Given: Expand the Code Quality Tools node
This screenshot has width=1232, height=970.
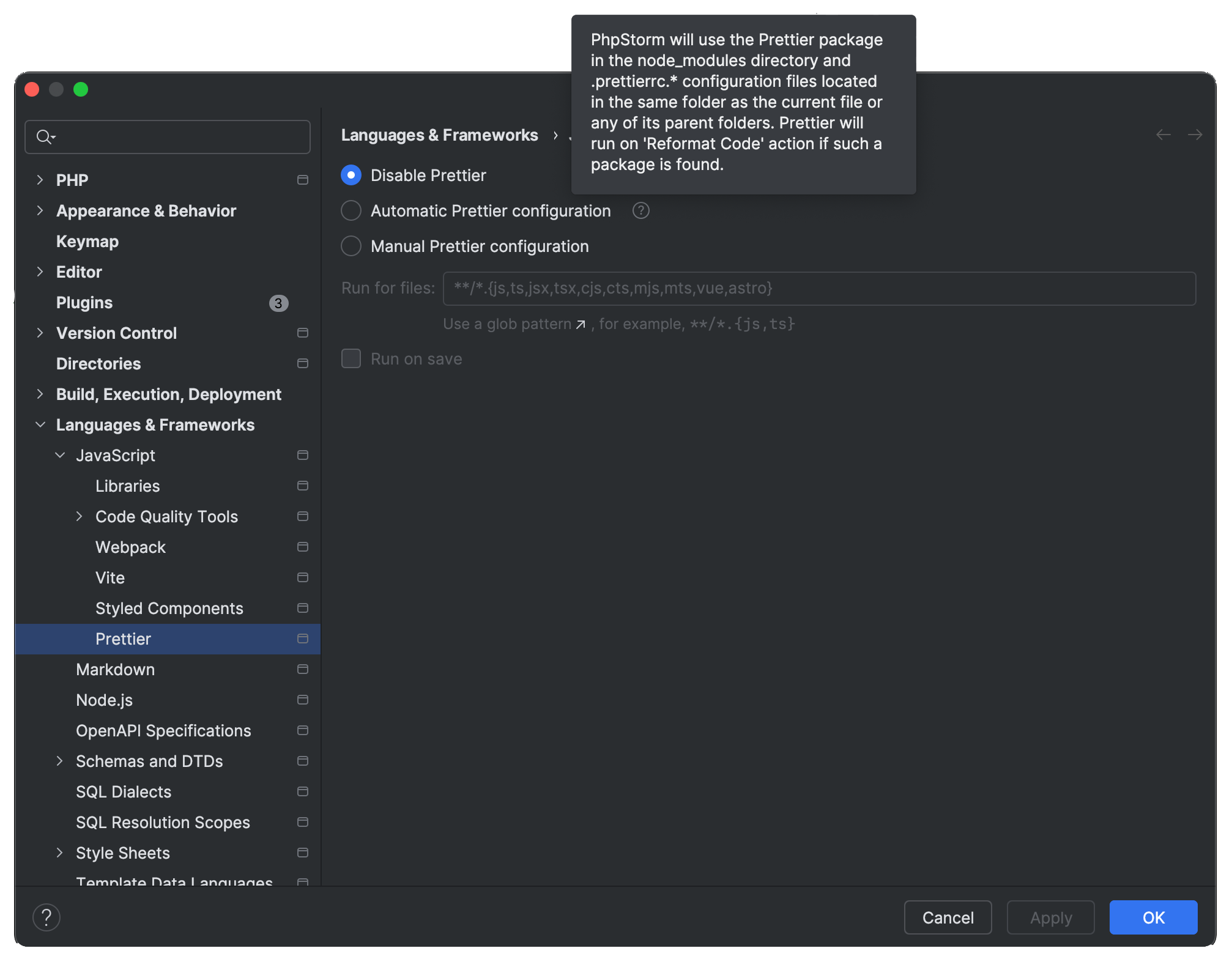Looking at the screenshot, I should [x=79, y=516].
